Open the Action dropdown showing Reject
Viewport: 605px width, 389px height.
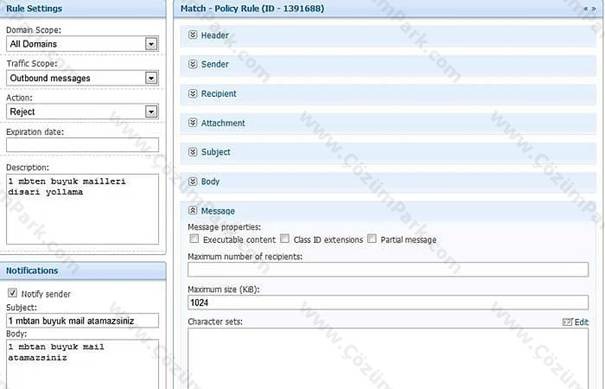point(151,112)
